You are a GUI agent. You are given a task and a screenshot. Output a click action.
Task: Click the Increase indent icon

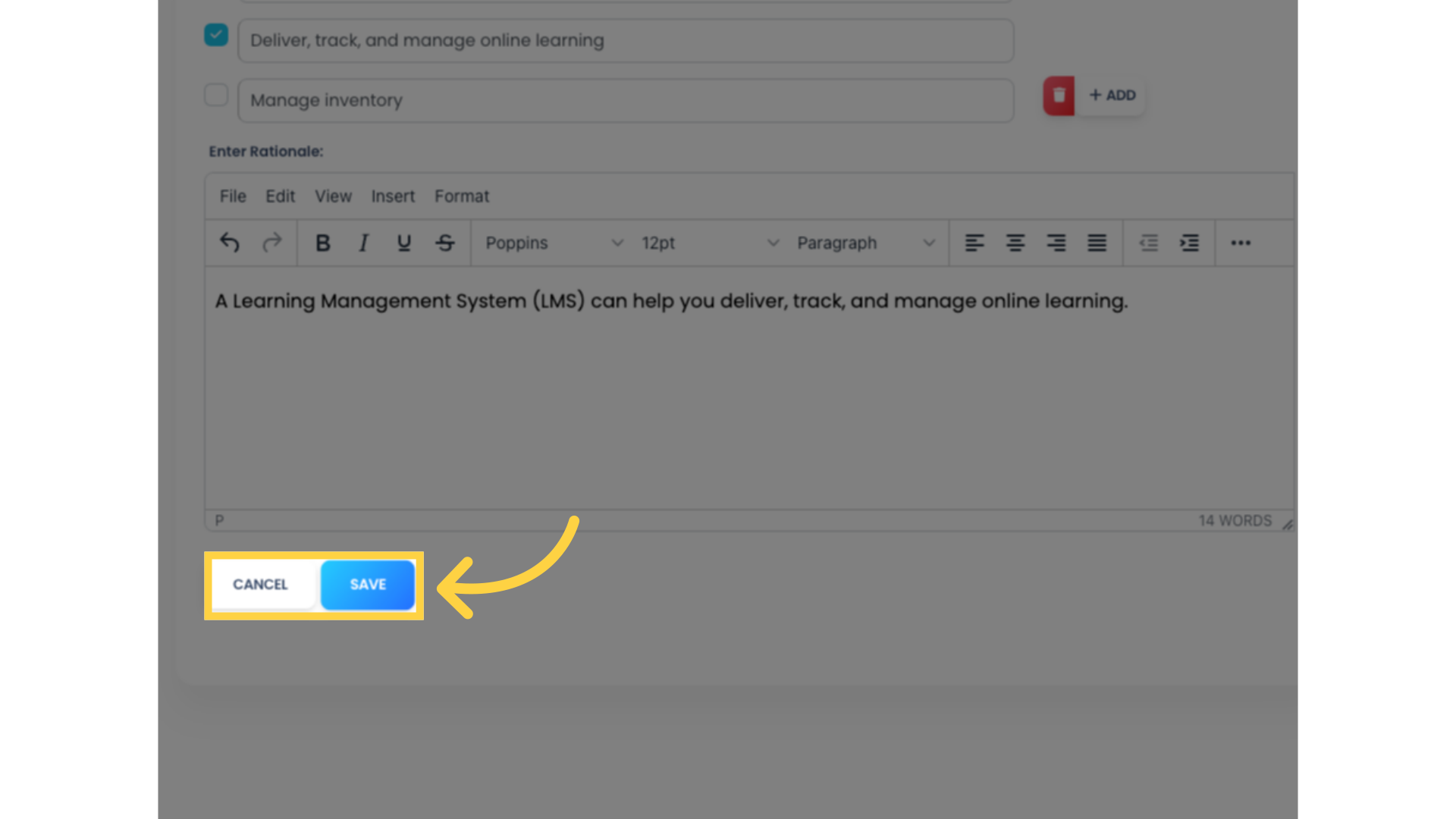point(1190,243)
